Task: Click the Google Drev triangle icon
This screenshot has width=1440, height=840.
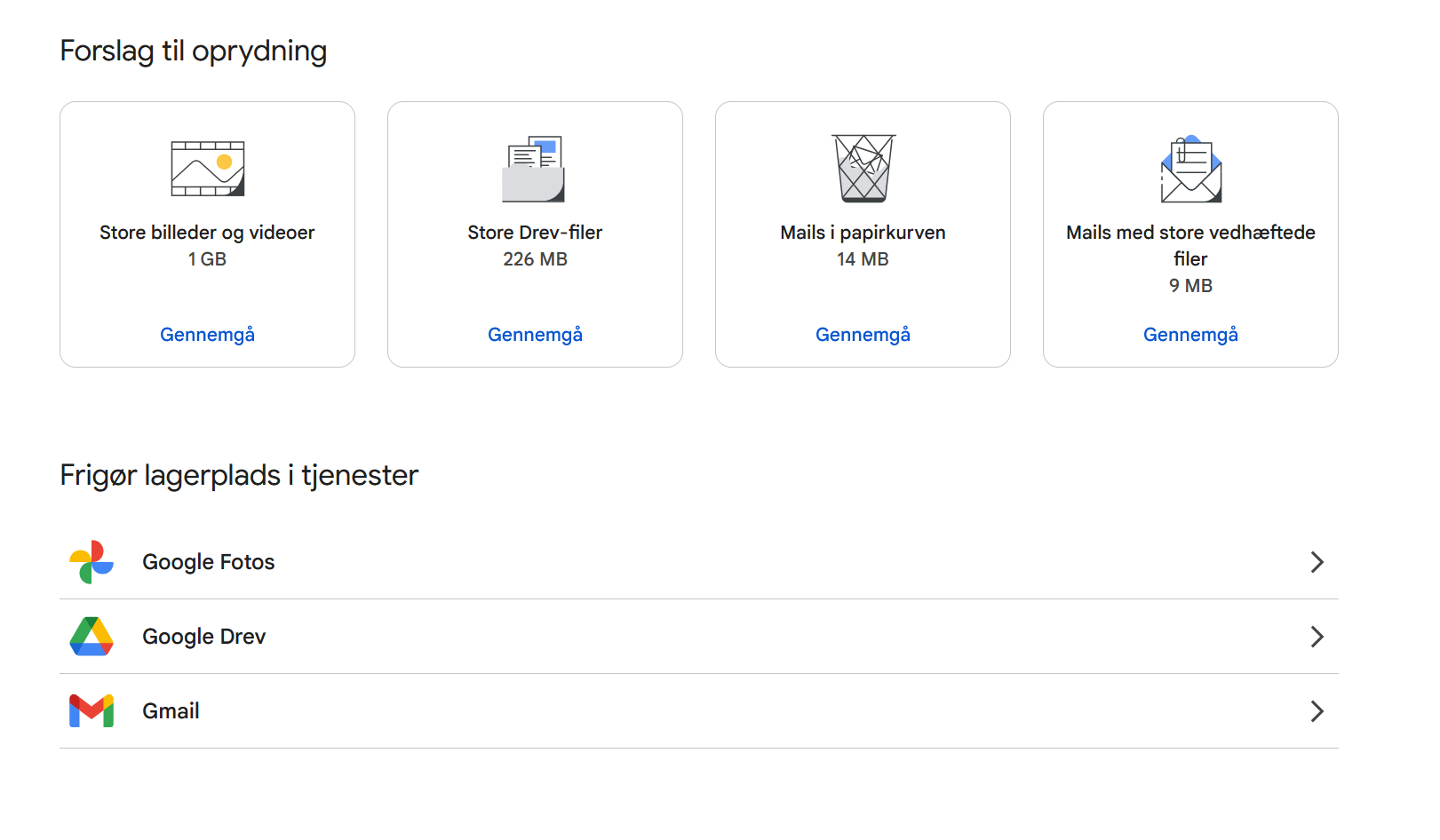Action: click(x=91, y=637)
